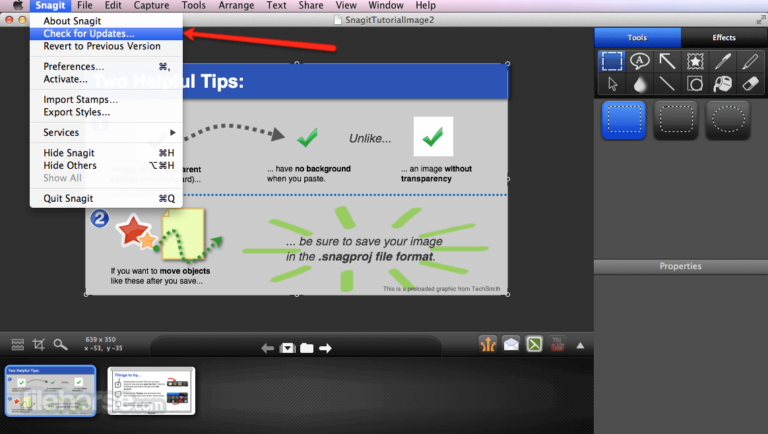Choose Activate... menu item
The width and height of the screenshot is (768, 434).
coord(106,79)
